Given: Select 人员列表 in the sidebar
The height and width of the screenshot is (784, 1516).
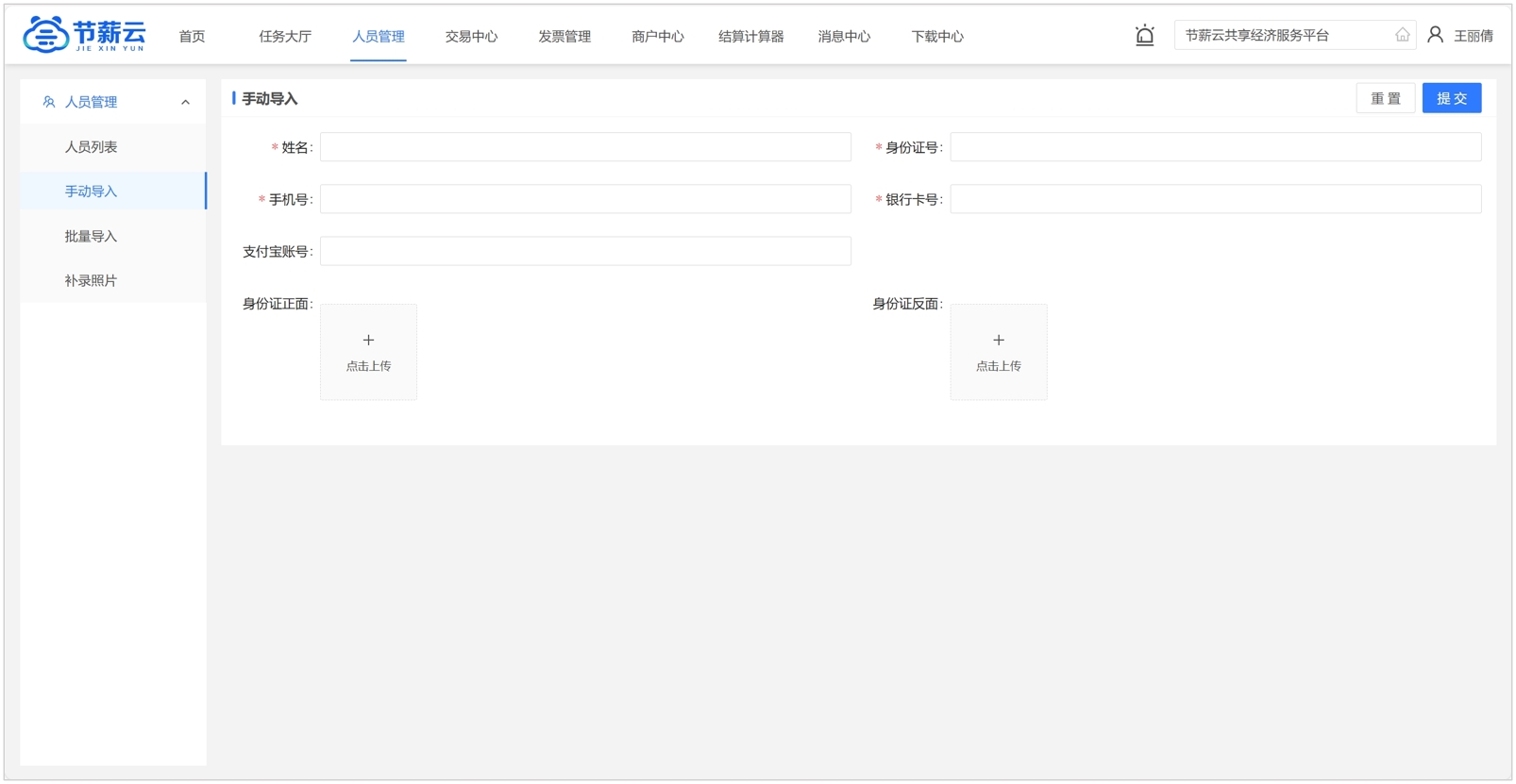Looking at the screenshot, I should click(x=92, y=147).
